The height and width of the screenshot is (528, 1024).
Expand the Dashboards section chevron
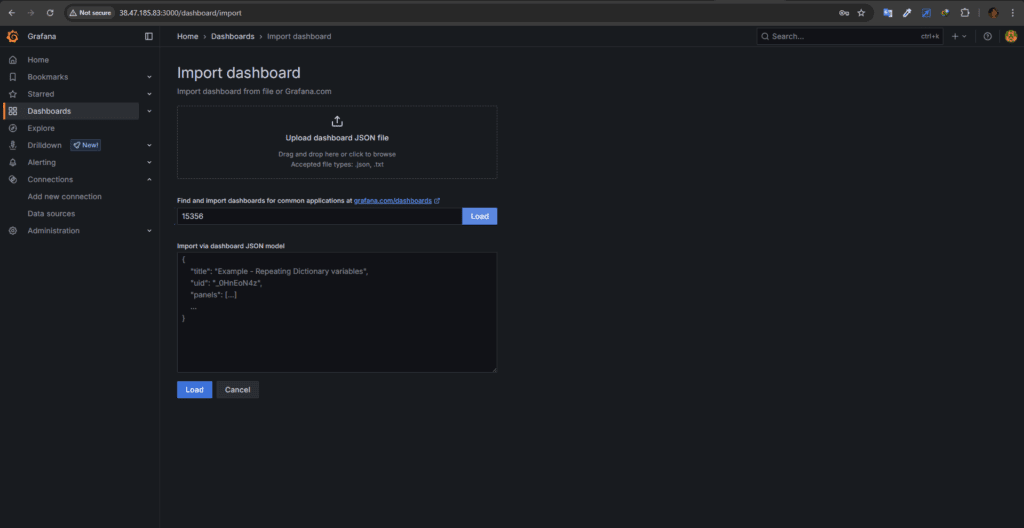coord(149,111)
